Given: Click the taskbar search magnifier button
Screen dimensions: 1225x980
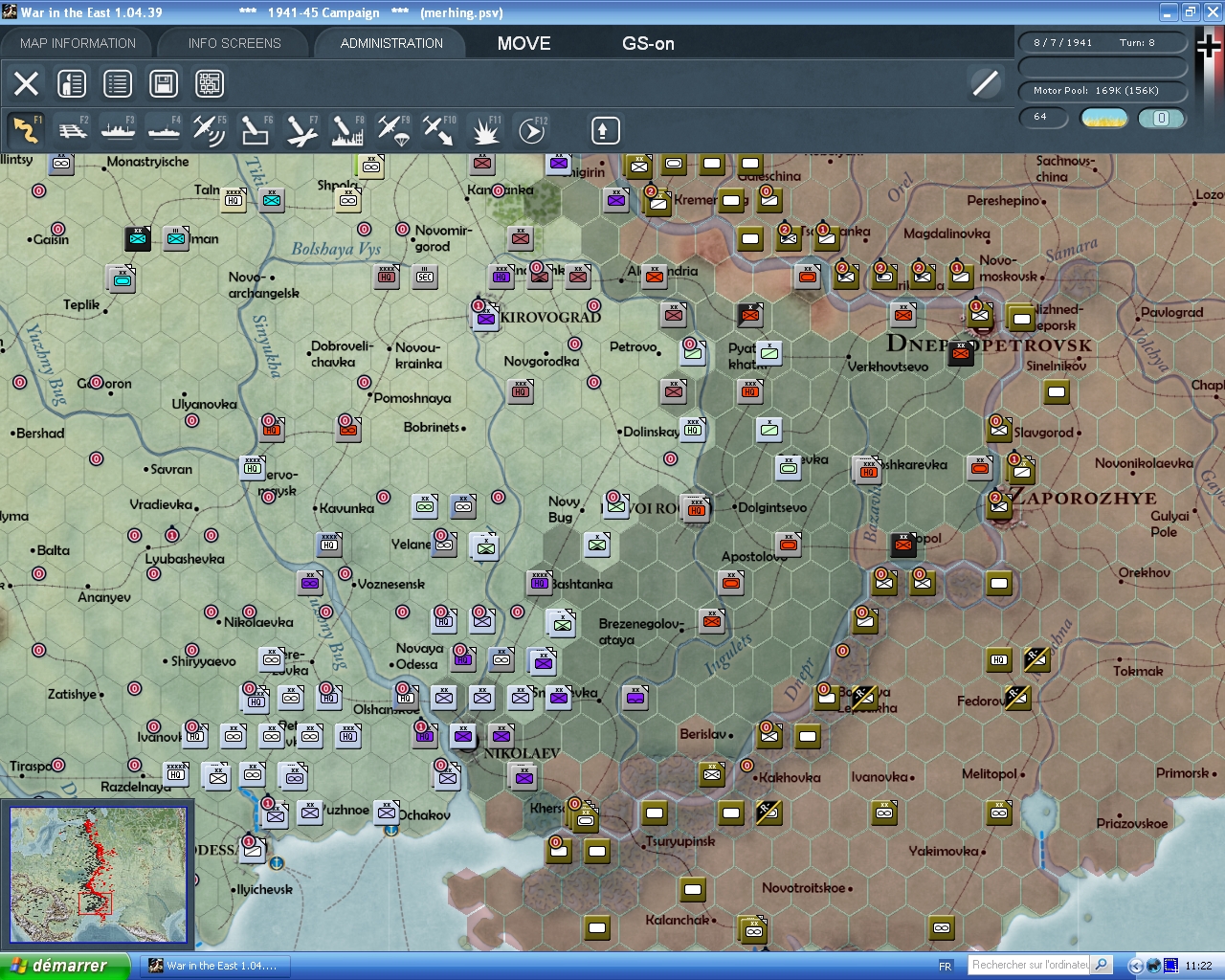Looking at the screenshot, I should (1102, 965).
